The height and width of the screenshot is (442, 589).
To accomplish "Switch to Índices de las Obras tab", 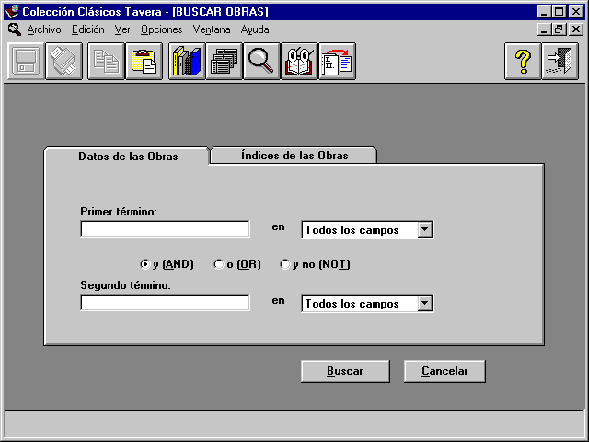I will tap(294, 155).
